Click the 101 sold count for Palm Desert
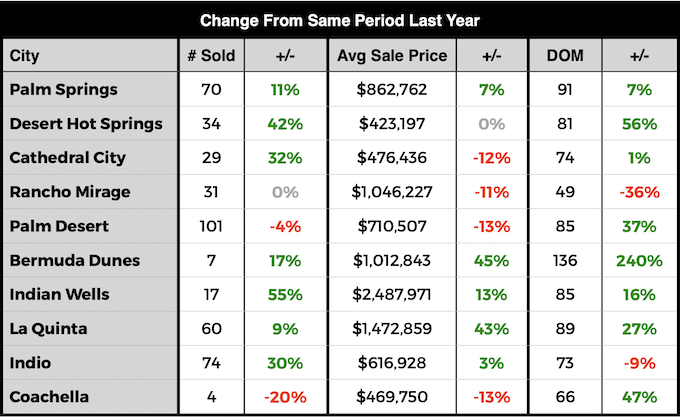680x417 pixels. [x=211, y=226]
